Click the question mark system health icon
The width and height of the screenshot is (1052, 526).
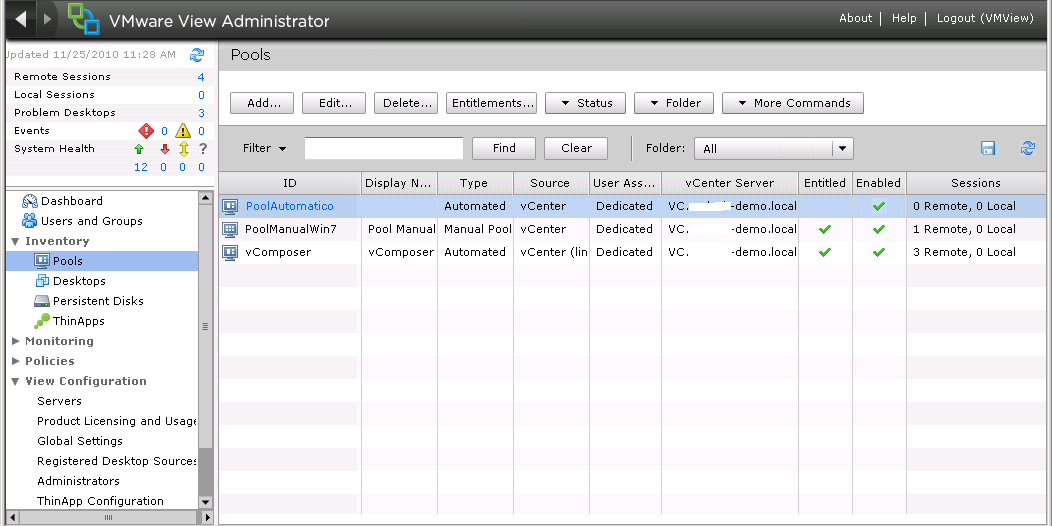point(203,149)
